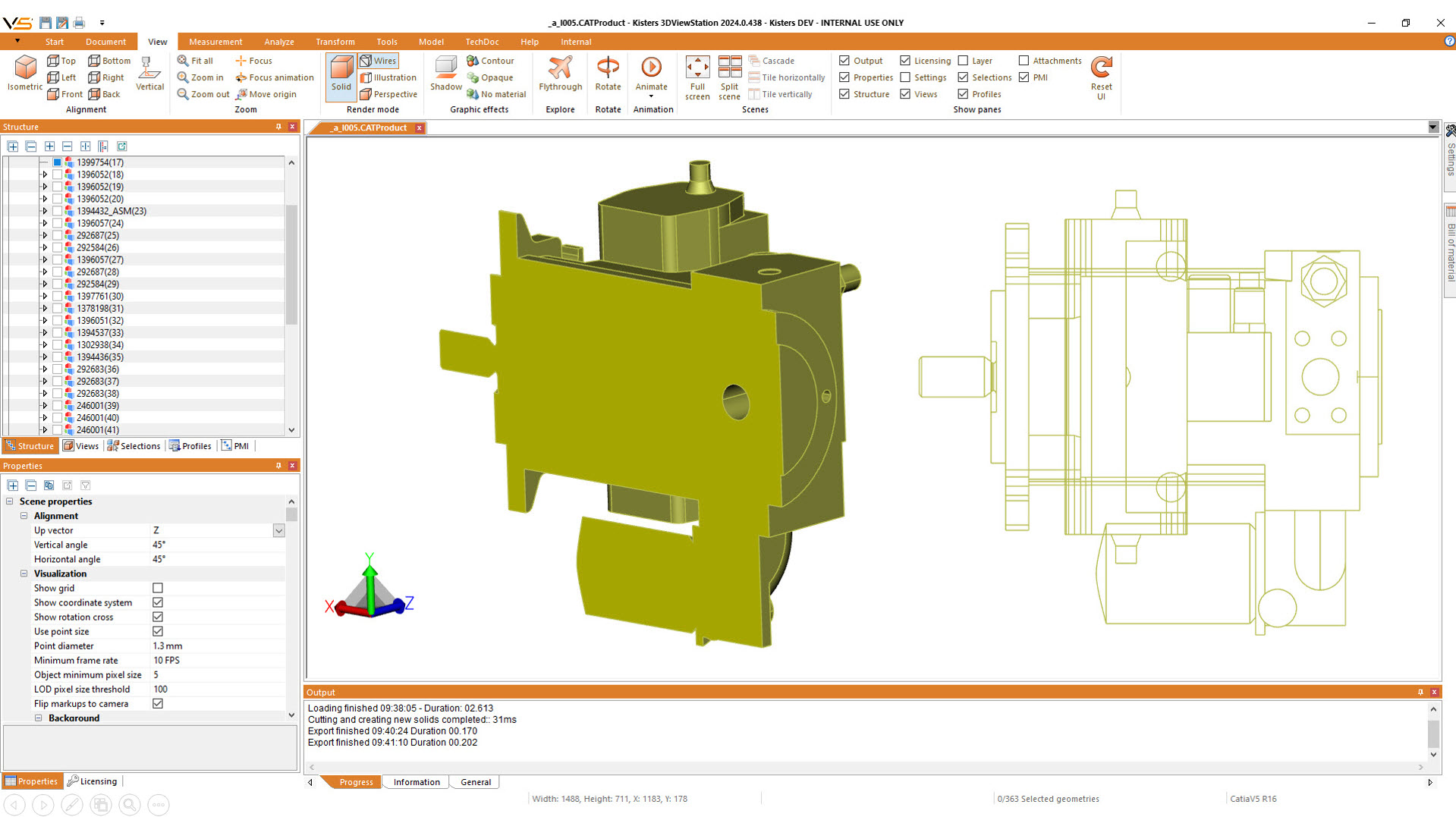Switch to Information output tab

(x=416, y=782)
